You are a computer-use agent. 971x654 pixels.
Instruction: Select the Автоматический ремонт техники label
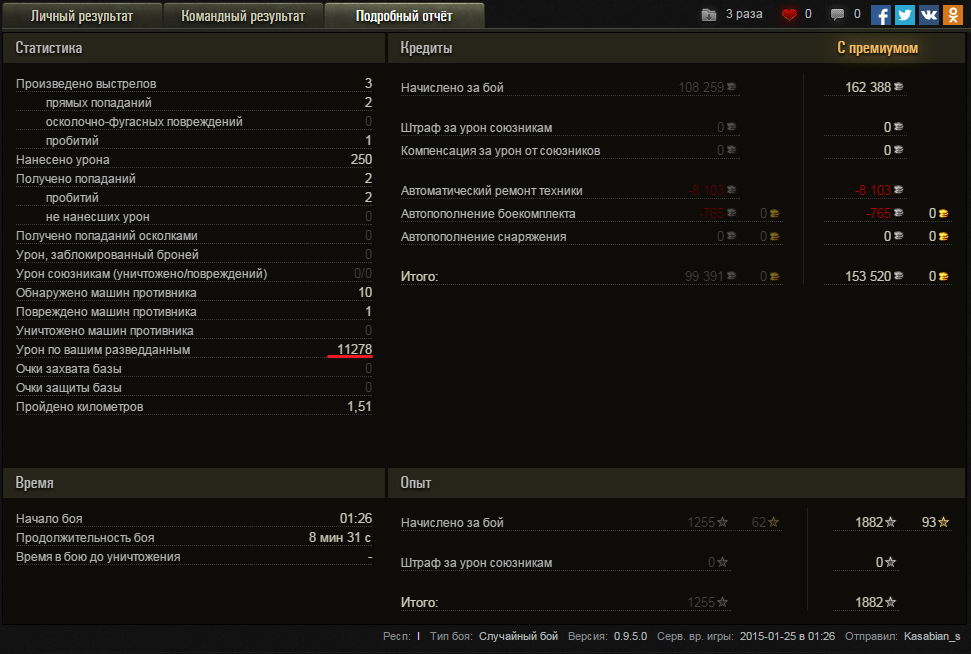click(x=491, y=191)
